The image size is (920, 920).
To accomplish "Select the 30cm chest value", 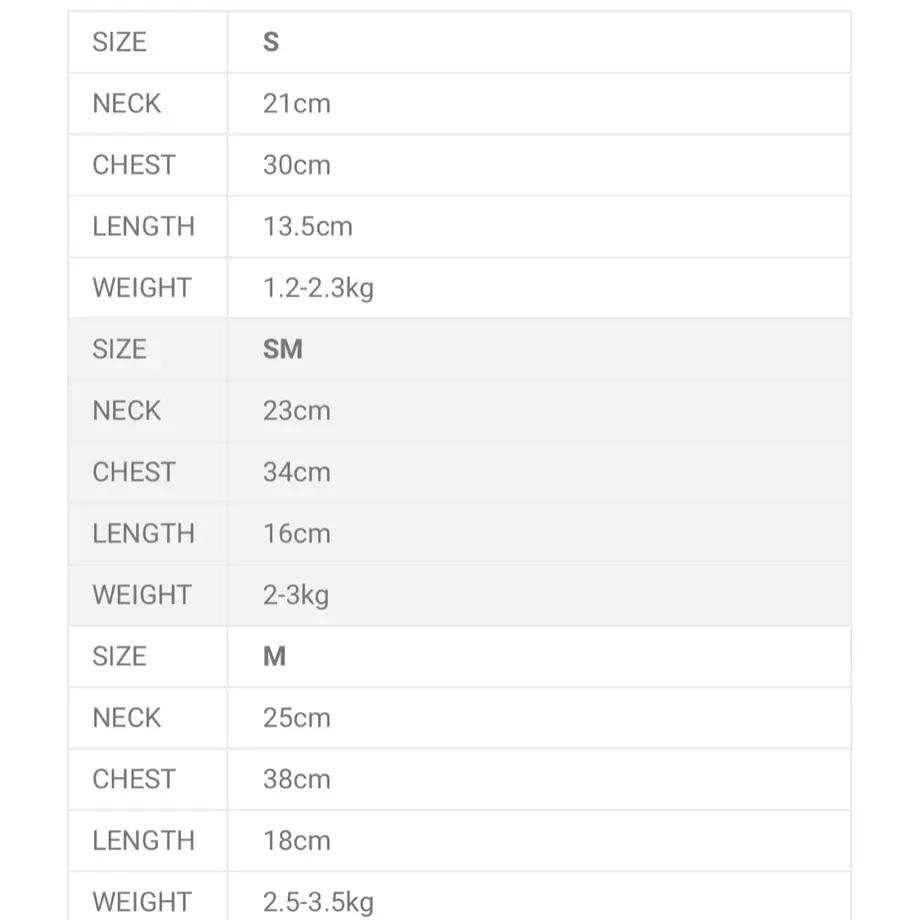I will tap(297, 165).
